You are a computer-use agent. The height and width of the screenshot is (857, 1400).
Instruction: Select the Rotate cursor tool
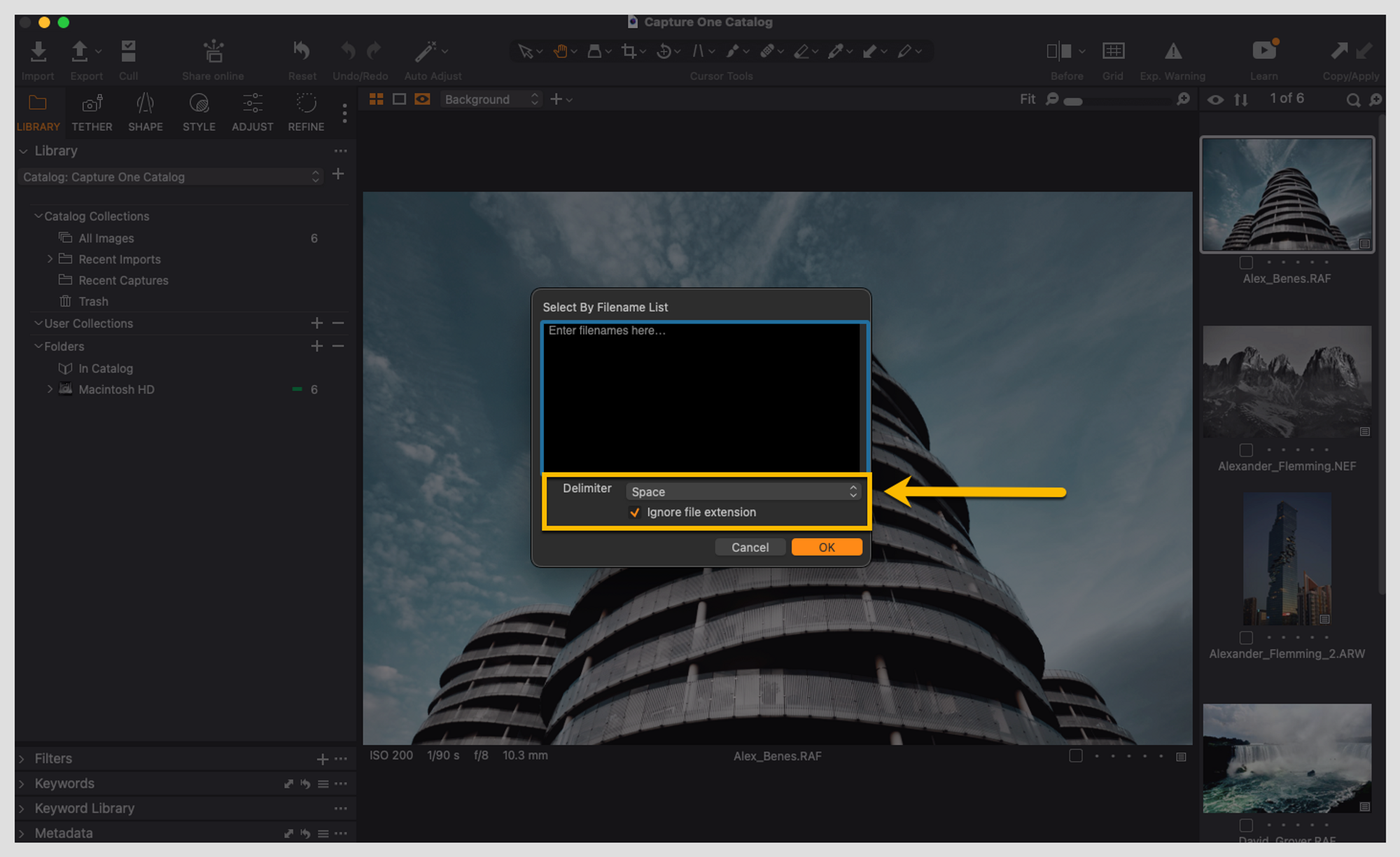(664, 51)
